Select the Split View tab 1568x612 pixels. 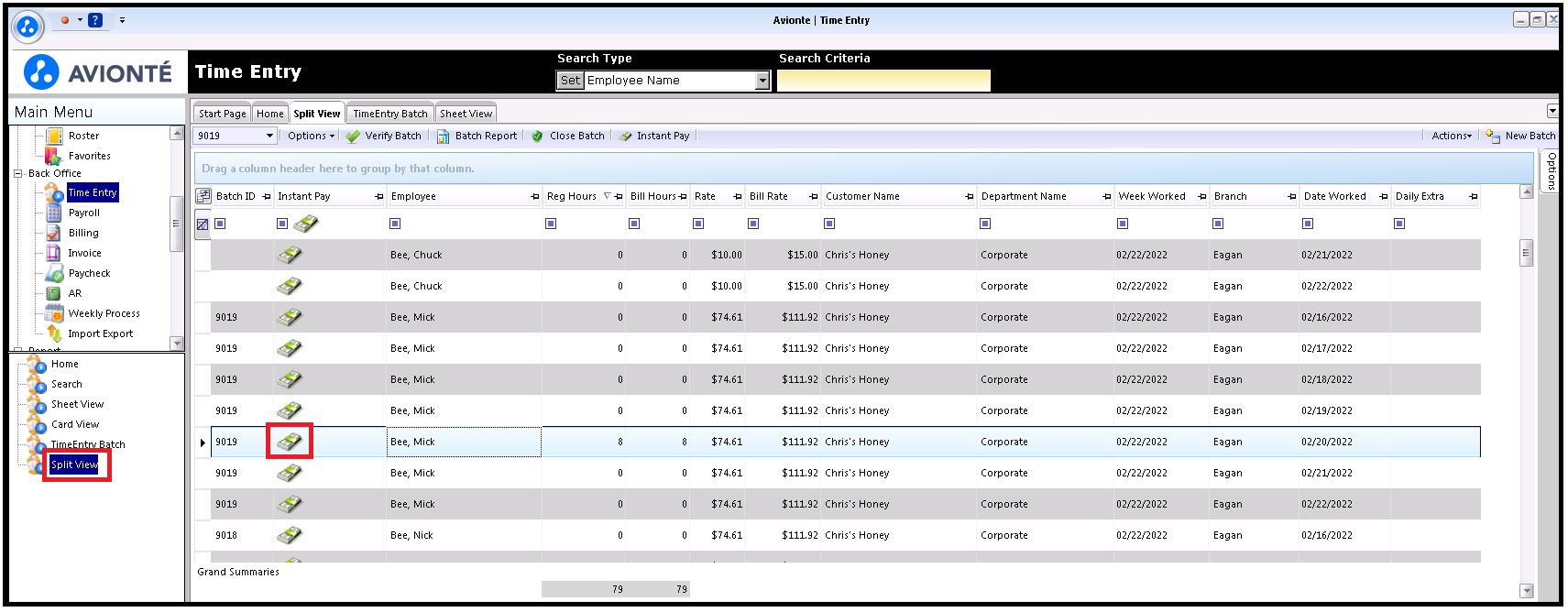coord(316,114)
